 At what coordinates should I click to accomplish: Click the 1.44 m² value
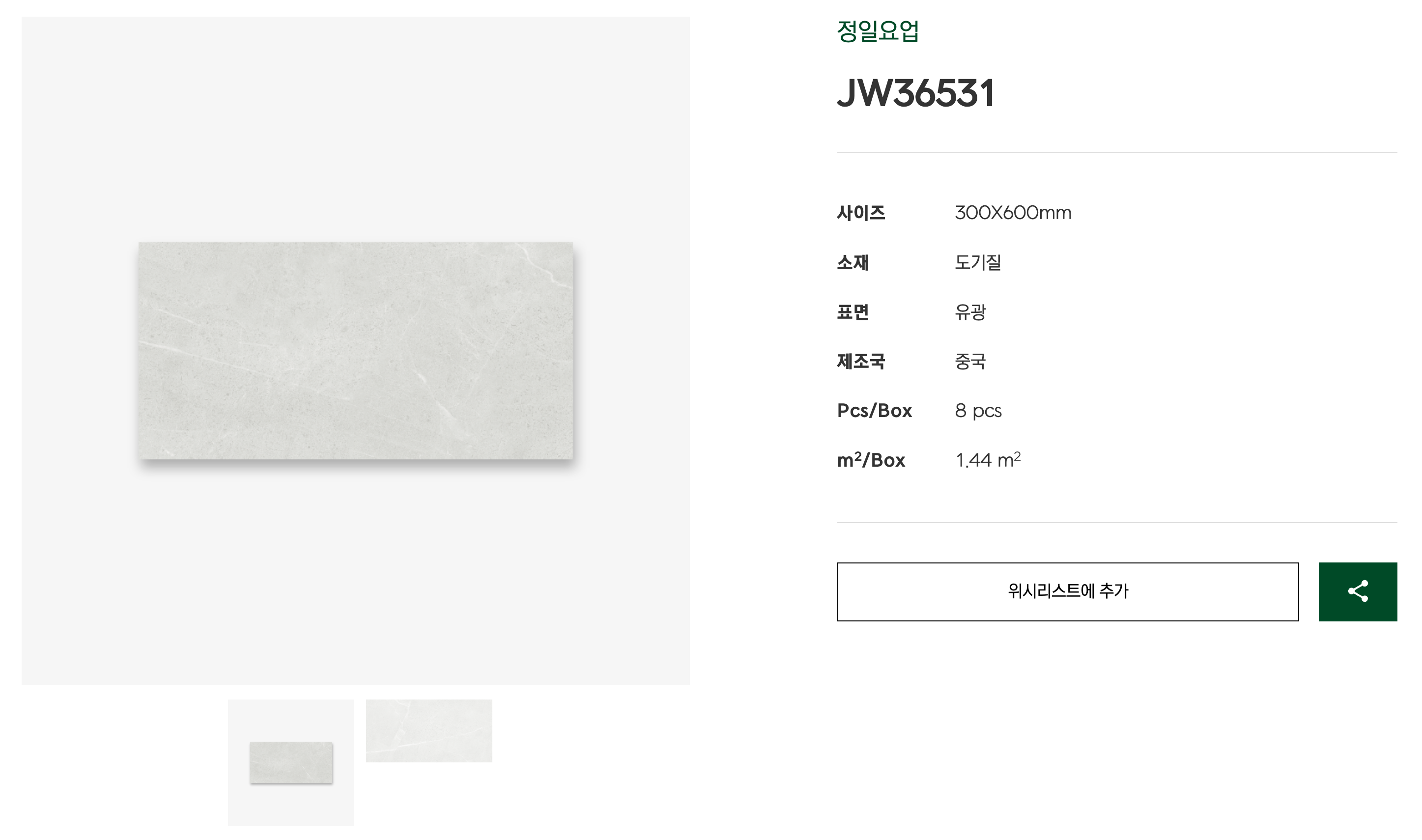click(x=988, y=459)
